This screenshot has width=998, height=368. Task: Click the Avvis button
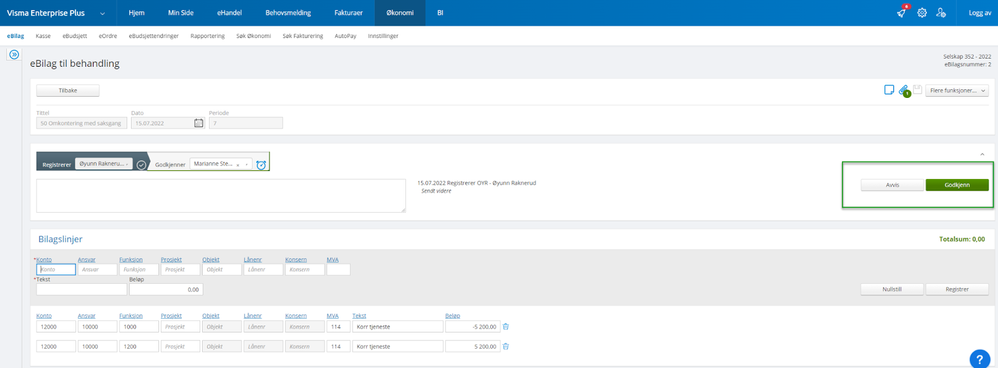[x=892, y=185]
